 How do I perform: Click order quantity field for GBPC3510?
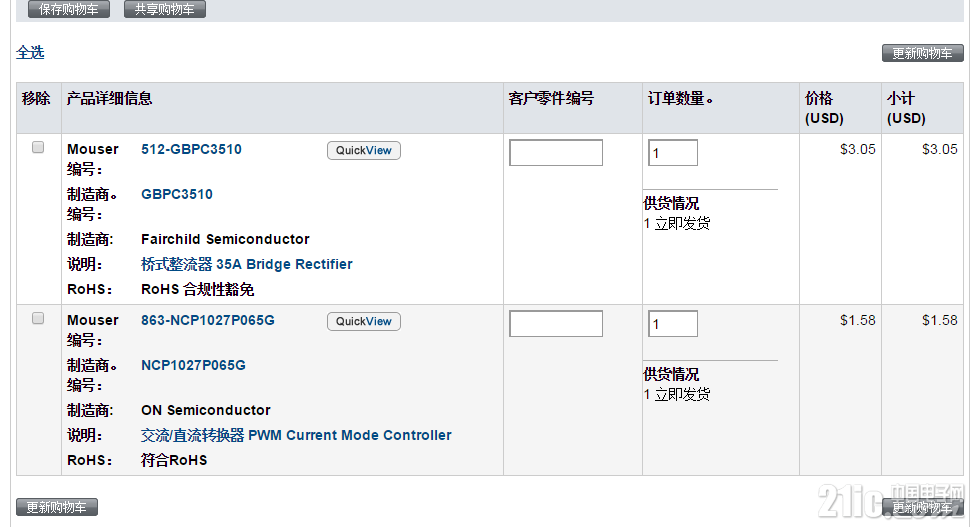[673, 153]
